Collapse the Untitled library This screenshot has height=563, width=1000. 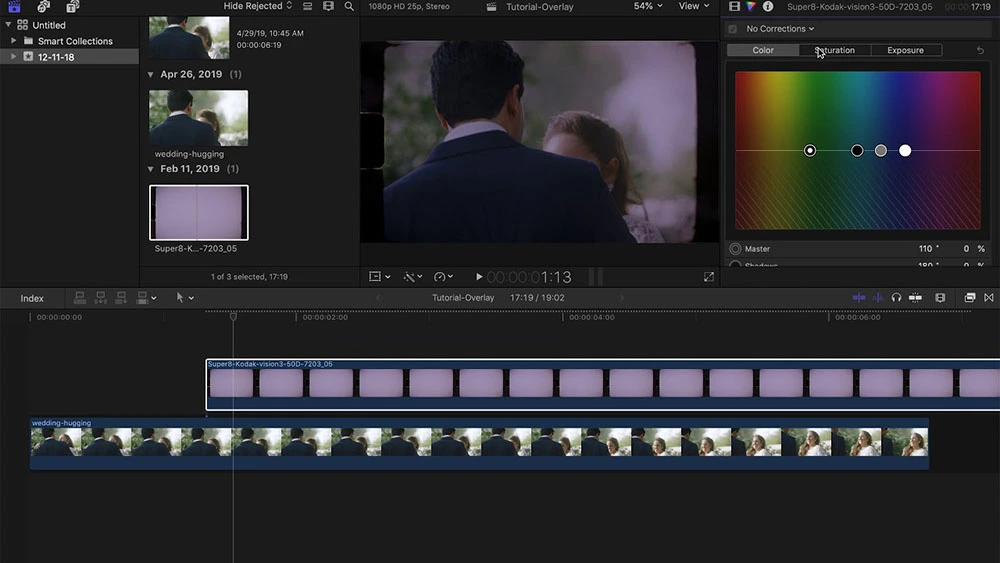8,25
